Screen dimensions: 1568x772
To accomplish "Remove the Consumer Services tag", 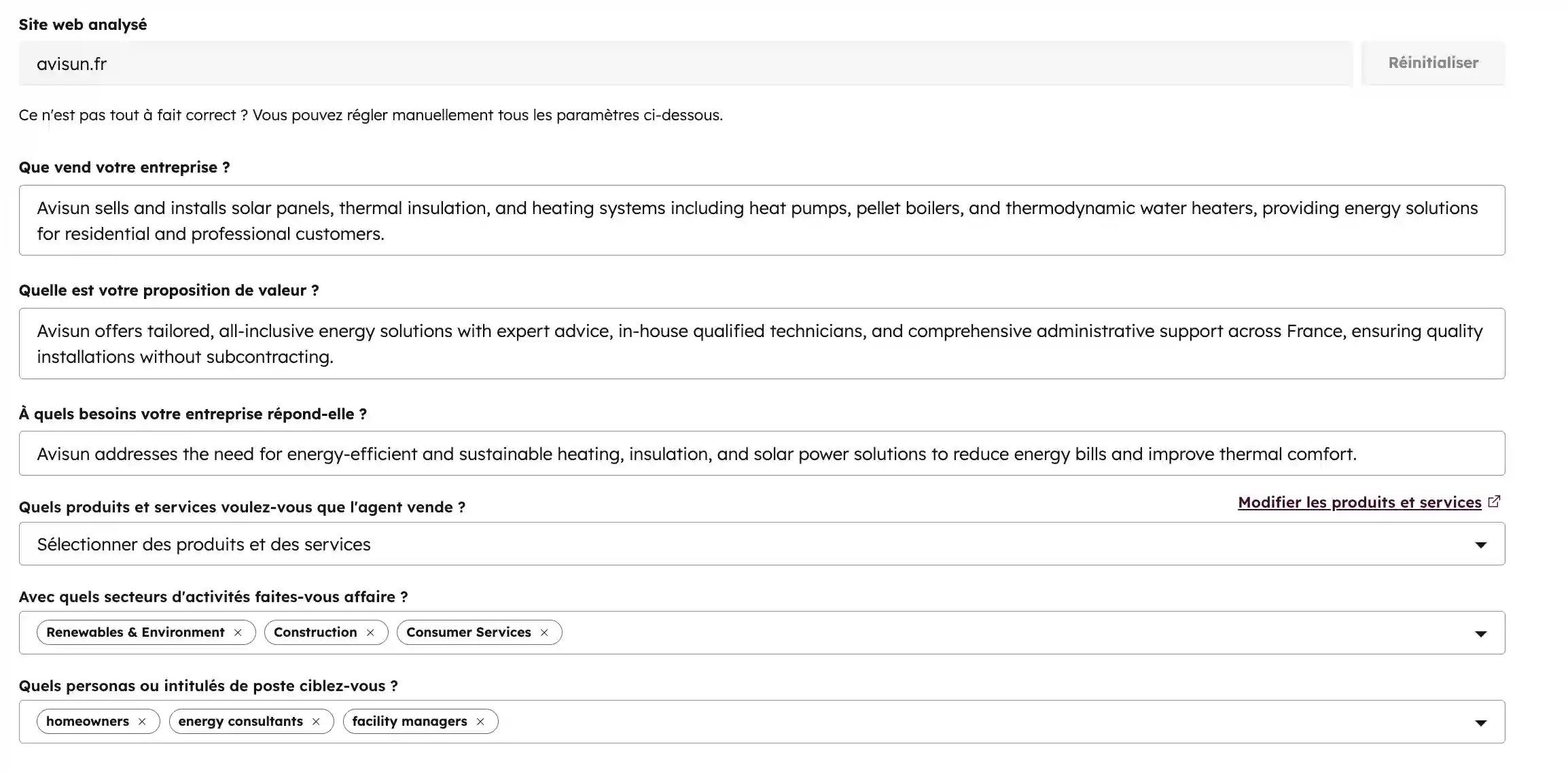I will tap(544, 633).
